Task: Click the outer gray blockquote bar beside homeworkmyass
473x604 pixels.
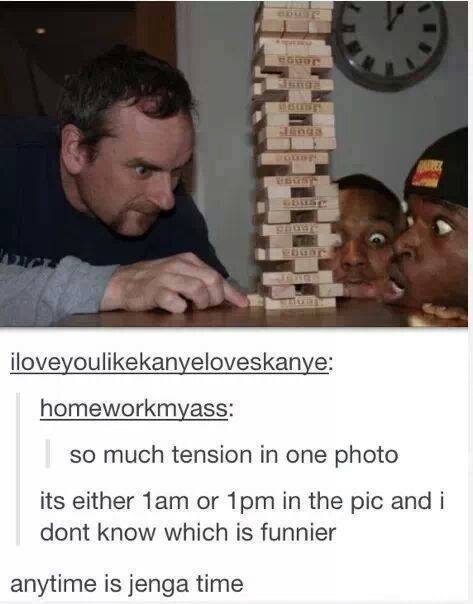Action: click(18, 468)
